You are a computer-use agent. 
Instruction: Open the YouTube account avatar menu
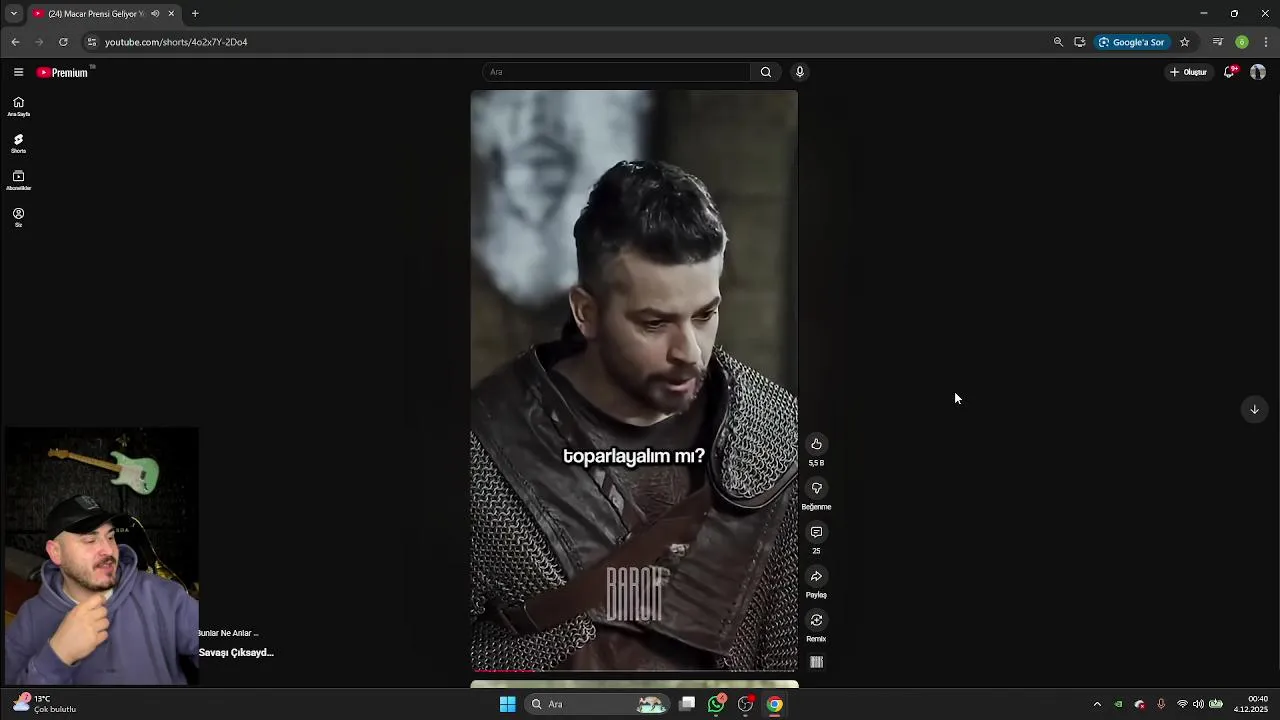[1258, 72]
